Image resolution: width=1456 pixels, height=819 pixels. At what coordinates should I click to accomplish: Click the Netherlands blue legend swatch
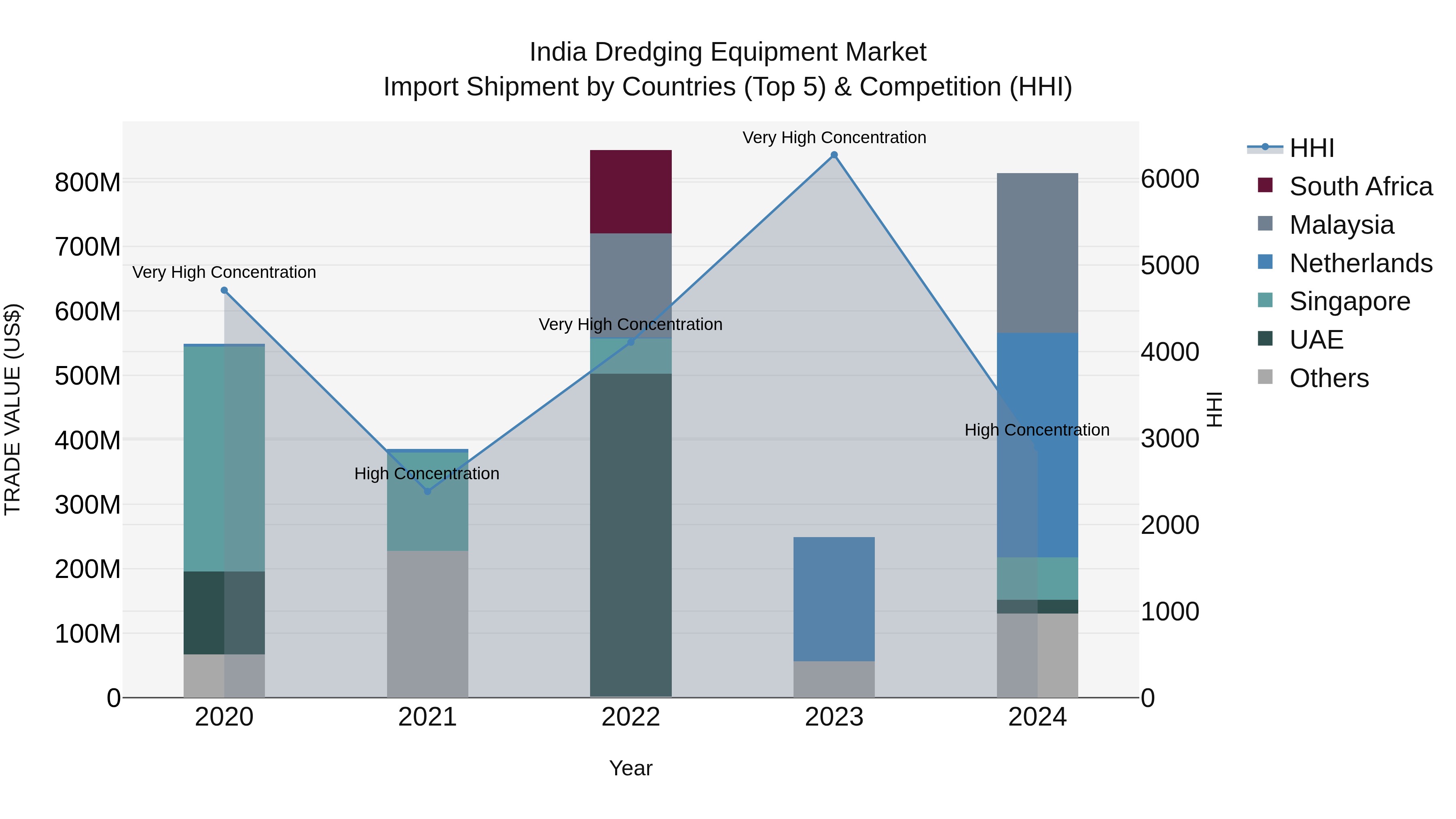point(1266,262)
